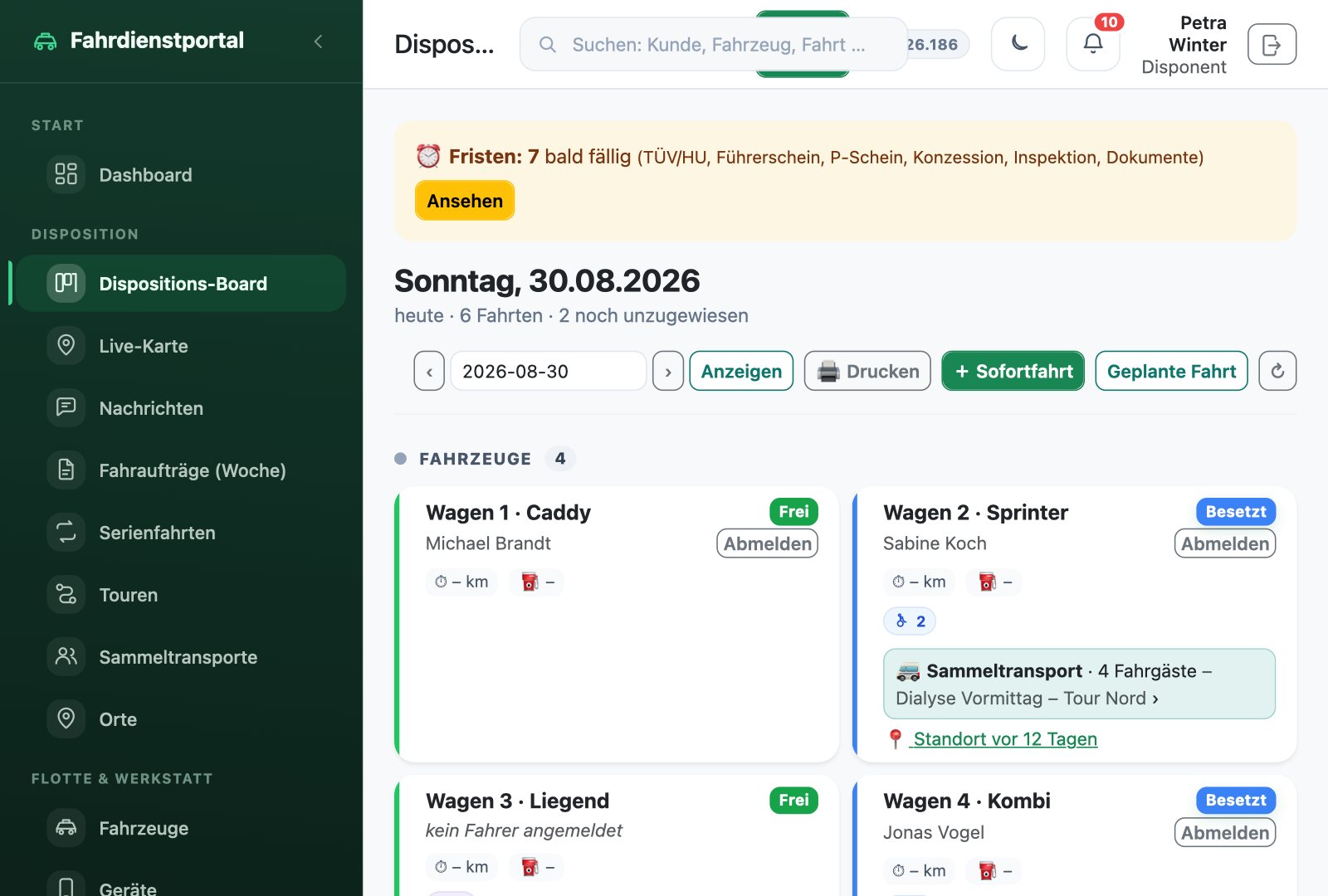Collapse the sidebar with the chevron
Viewport: 1328px width, 896px height.
click(x=318, y=41)
